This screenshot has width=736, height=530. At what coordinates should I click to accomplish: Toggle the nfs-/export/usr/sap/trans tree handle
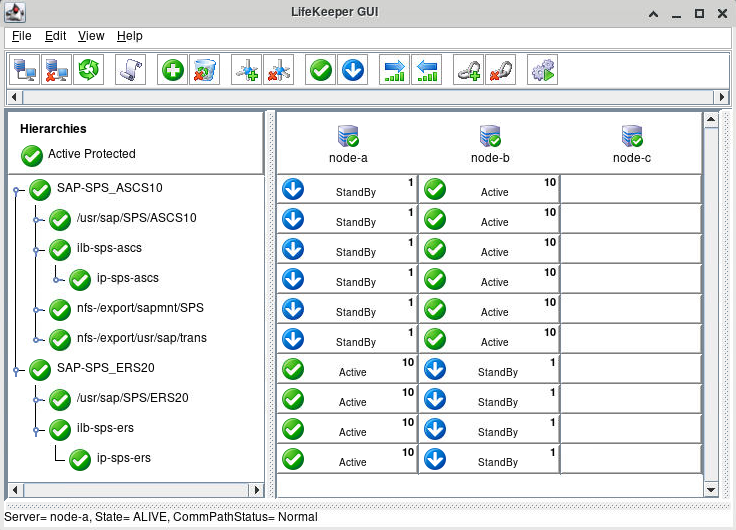[36, 339]
